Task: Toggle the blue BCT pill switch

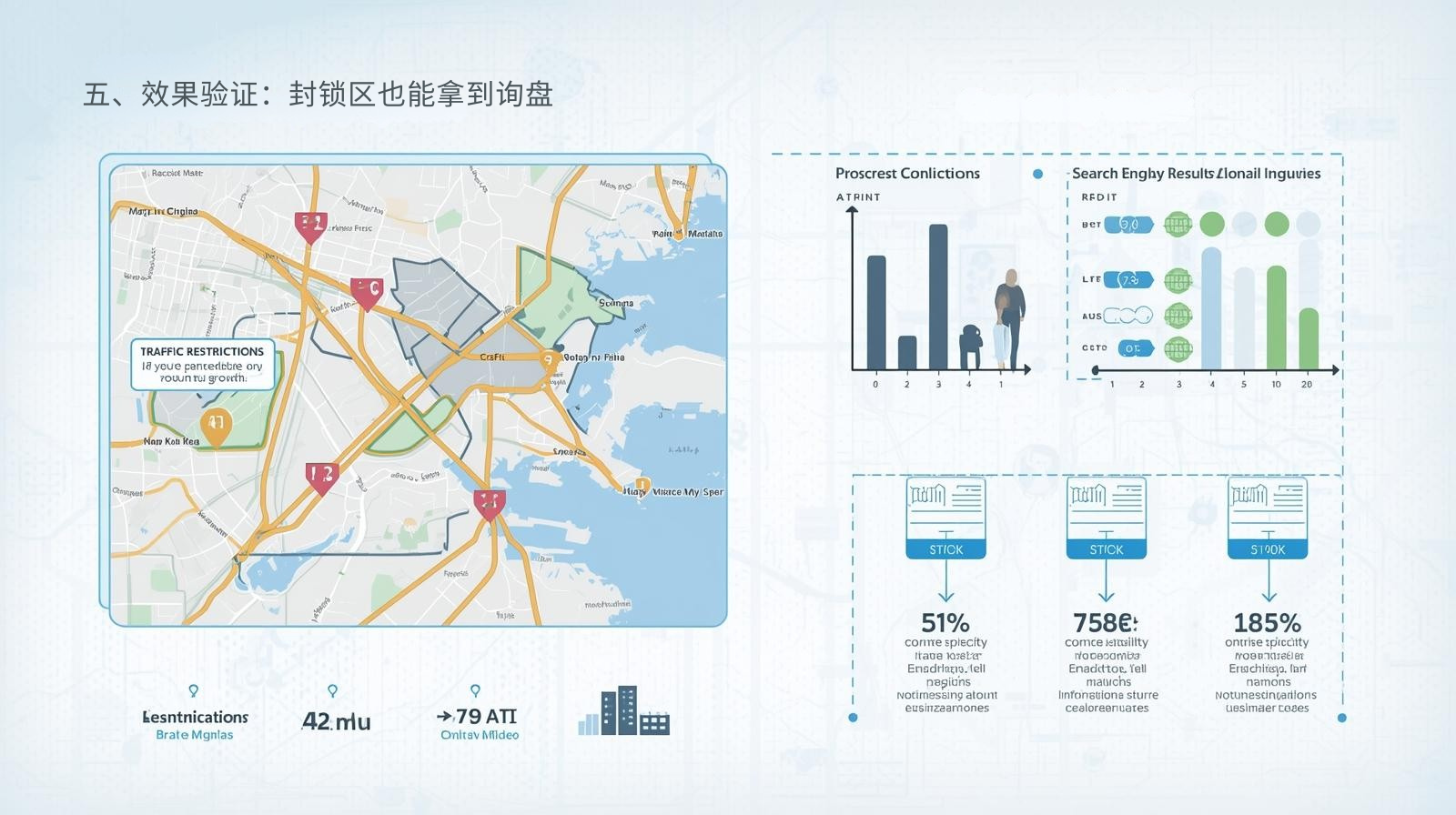Action: click(1128, 225)
